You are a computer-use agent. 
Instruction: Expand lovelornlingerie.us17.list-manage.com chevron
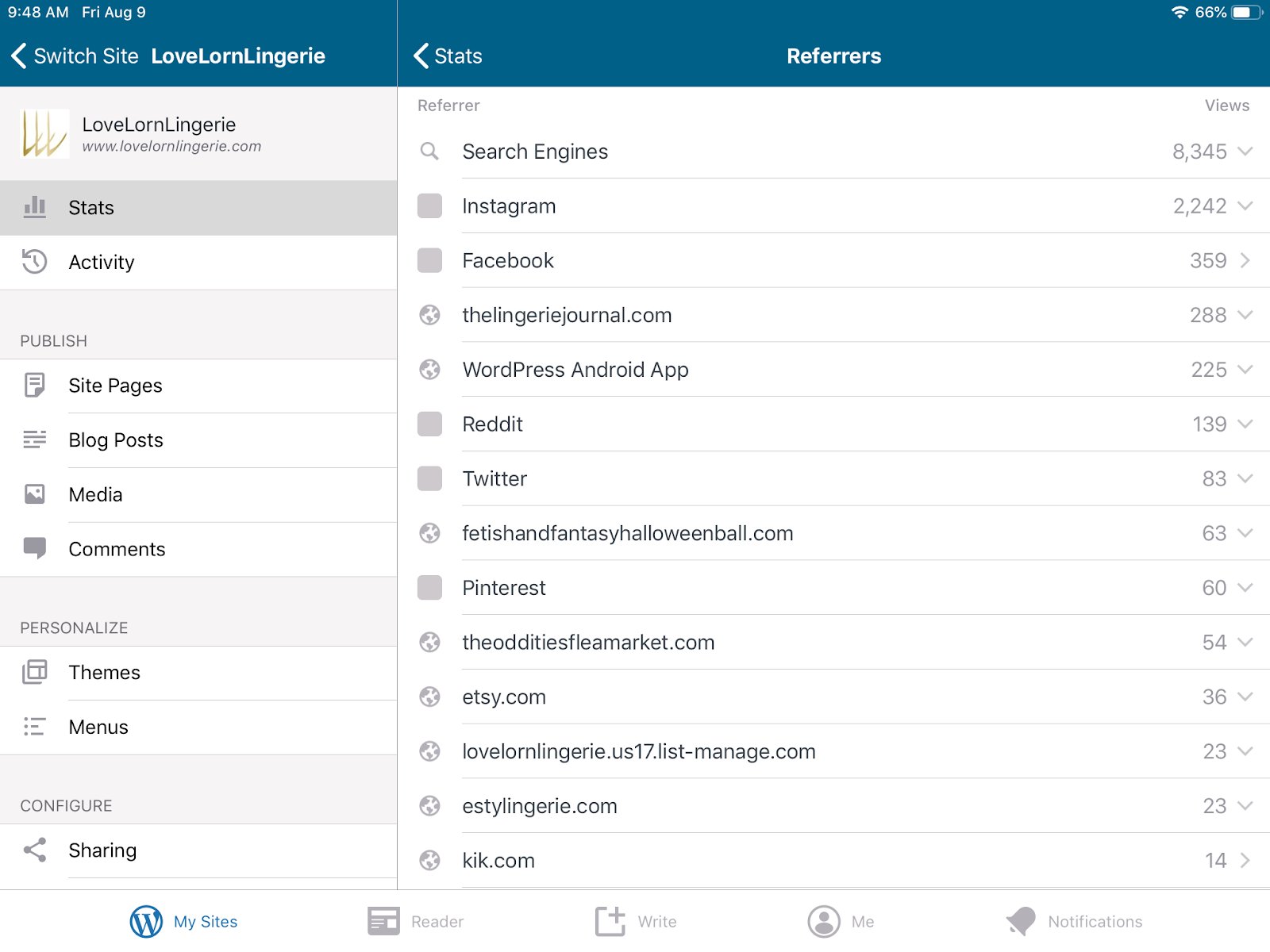[x=1245, y=751]
